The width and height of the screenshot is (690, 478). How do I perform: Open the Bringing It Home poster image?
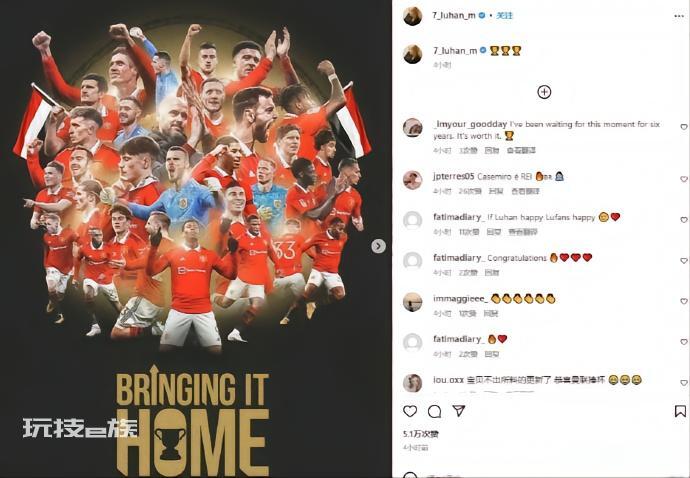(x=196, y=239)
